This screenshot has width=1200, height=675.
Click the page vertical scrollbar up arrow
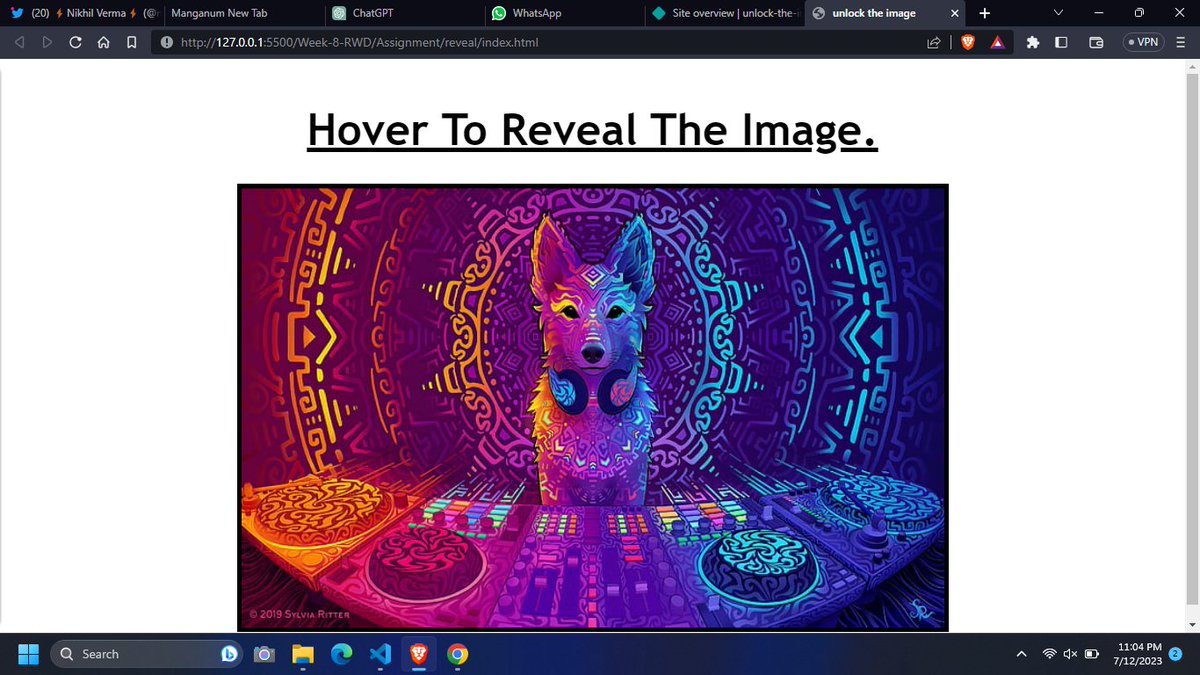tap(1190, 67)
